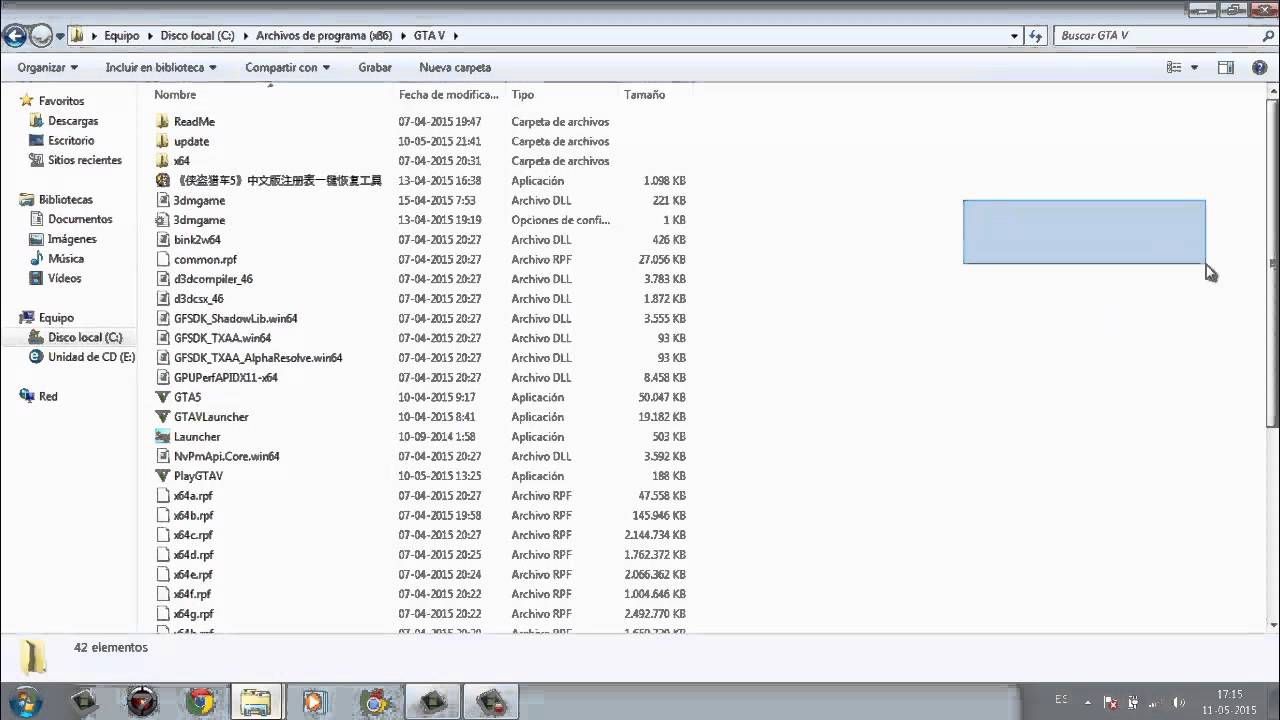
Task: Select Red in the navigation pane
Action: (48, 396)
